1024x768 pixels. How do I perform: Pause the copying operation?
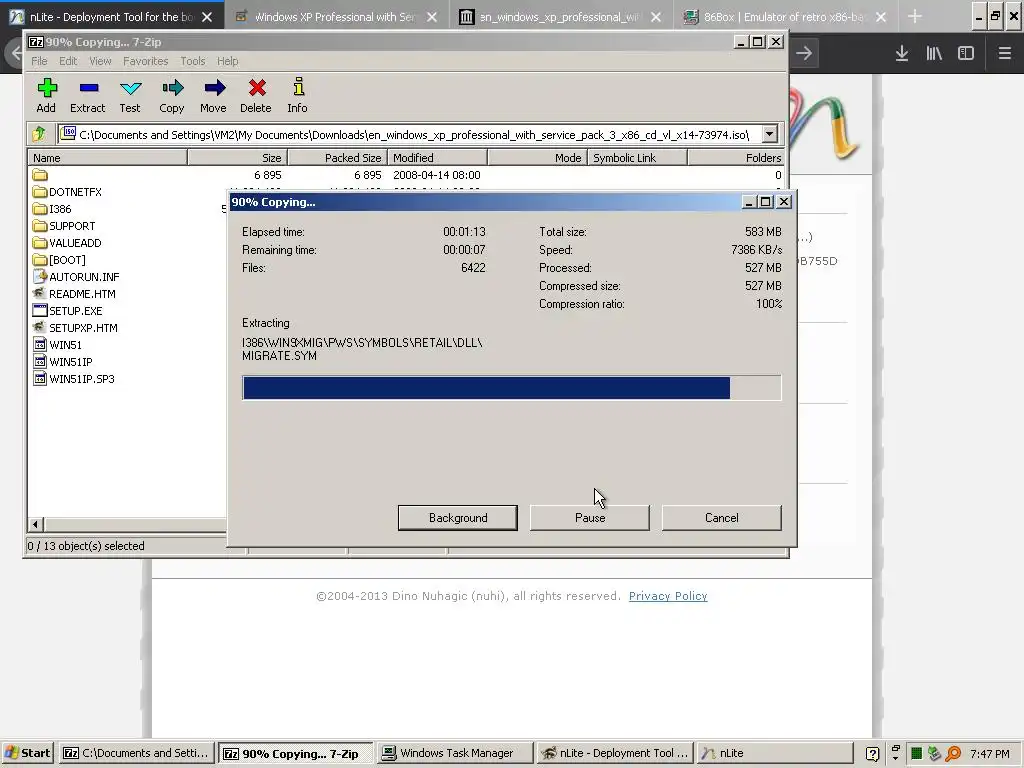coord(590,518)
